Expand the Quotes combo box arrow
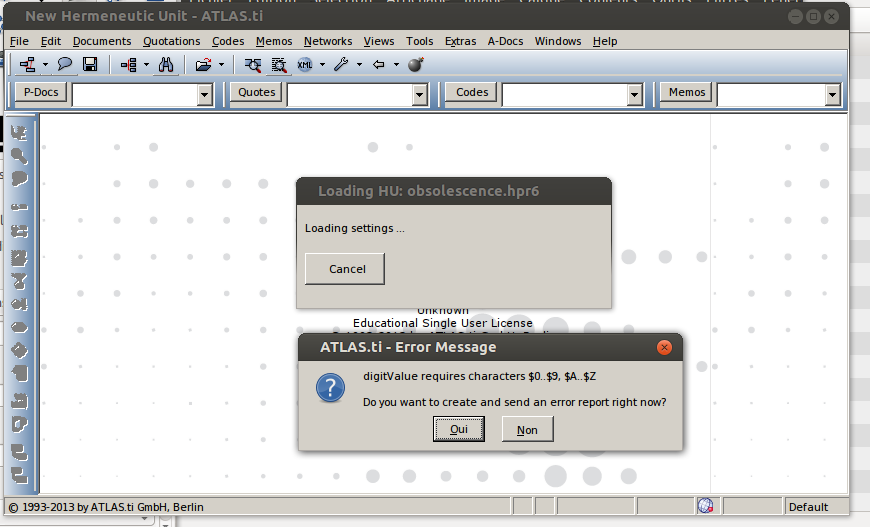 pos(419,95)
